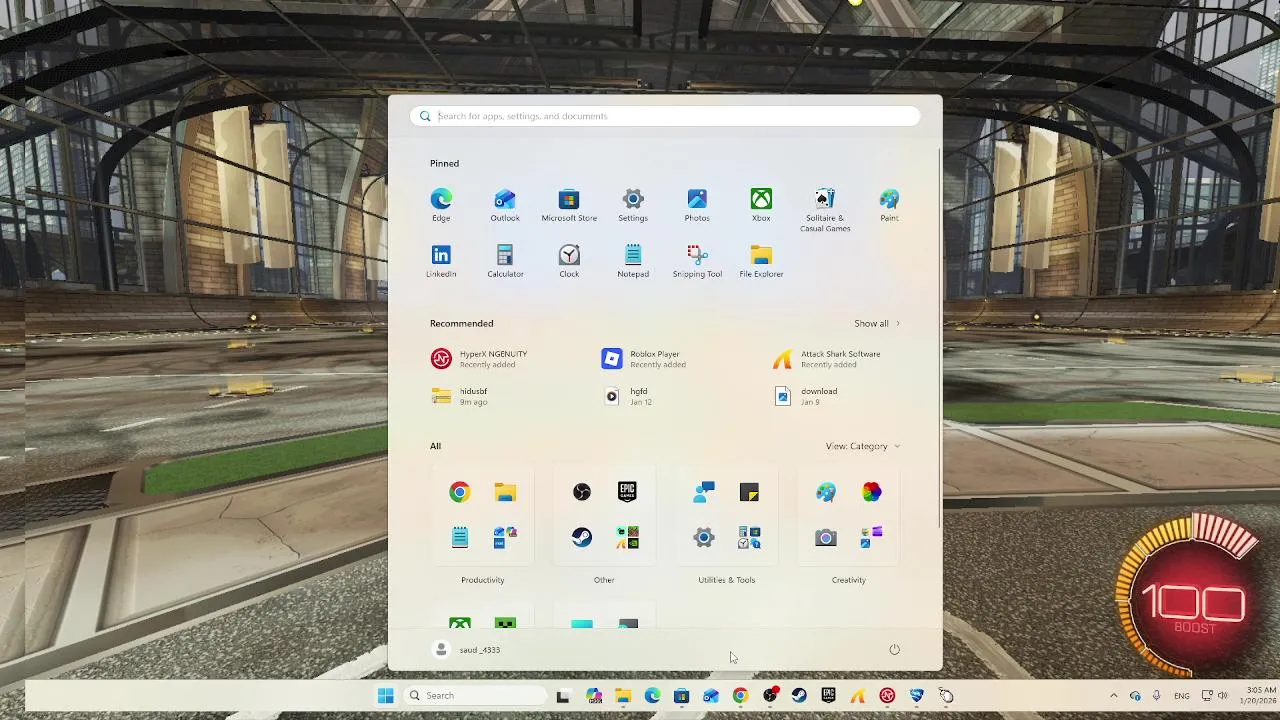Open the pinned Edge app
1280x720 pixels.
pos(441,205)
